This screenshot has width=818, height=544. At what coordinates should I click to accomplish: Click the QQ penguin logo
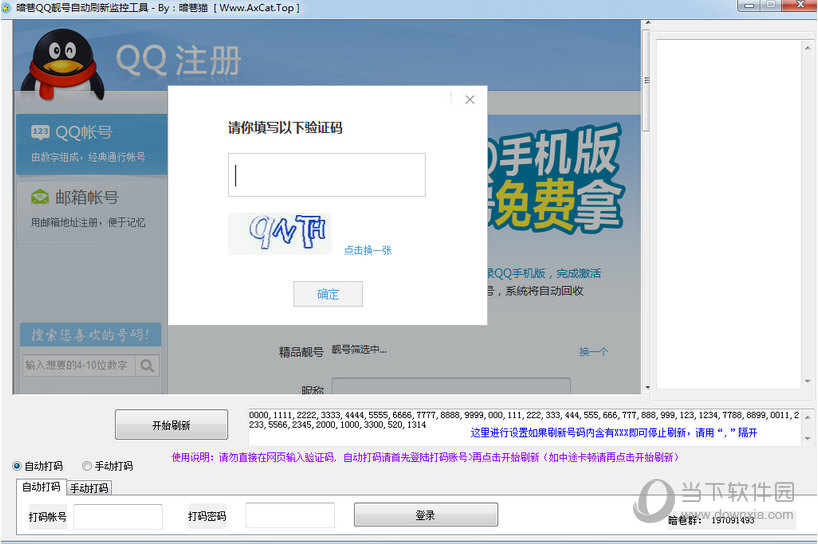pos(63,65)
